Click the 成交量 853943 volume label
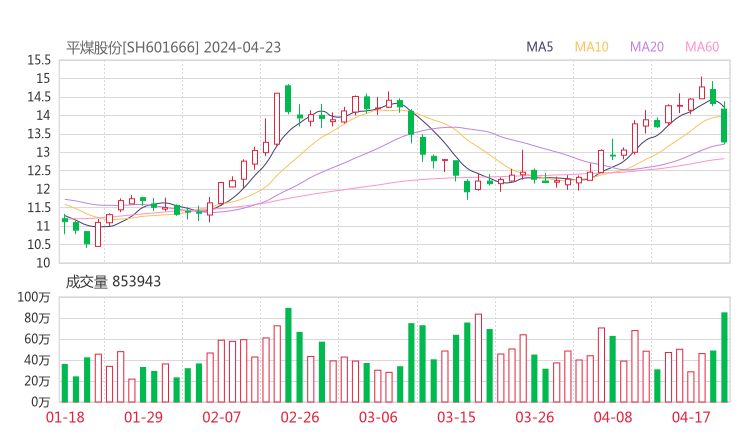Image resolution: width=740 pixels, height=440 pixels. click(x=113, y=282)
